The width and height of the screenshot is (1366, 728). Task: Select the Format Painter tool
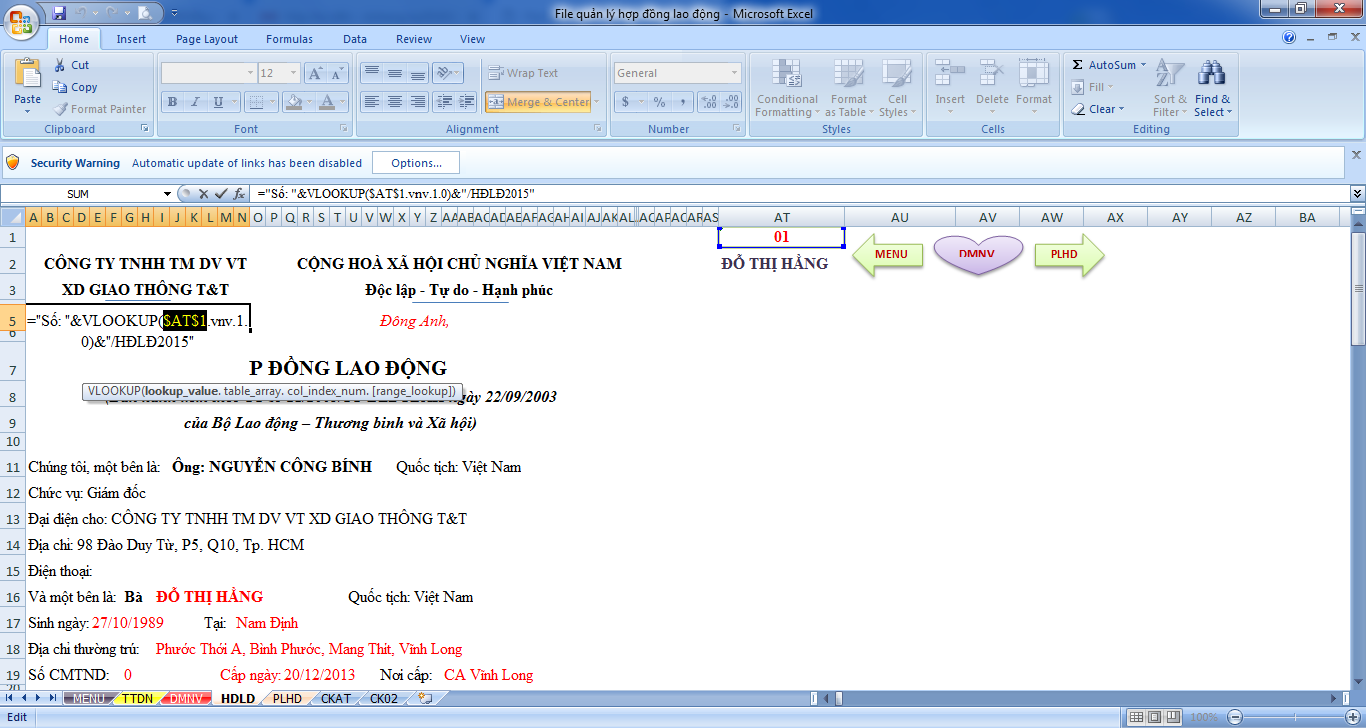(99, 109)
